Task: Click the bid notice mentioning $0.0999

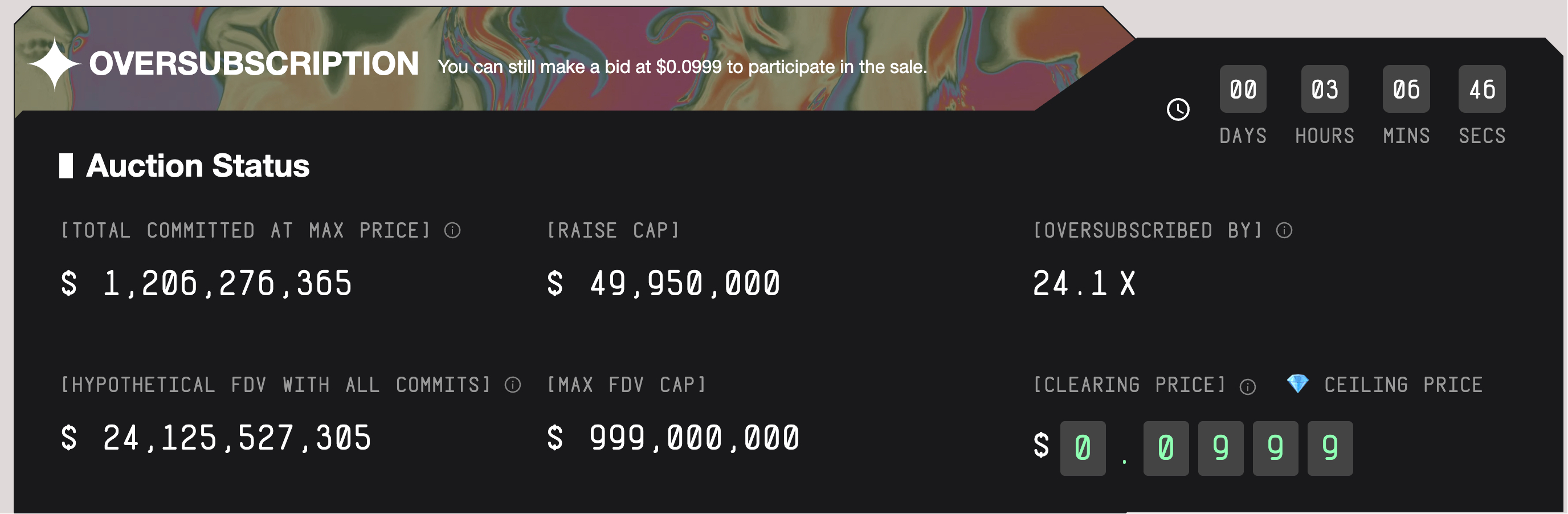Action: pos(683,66)
